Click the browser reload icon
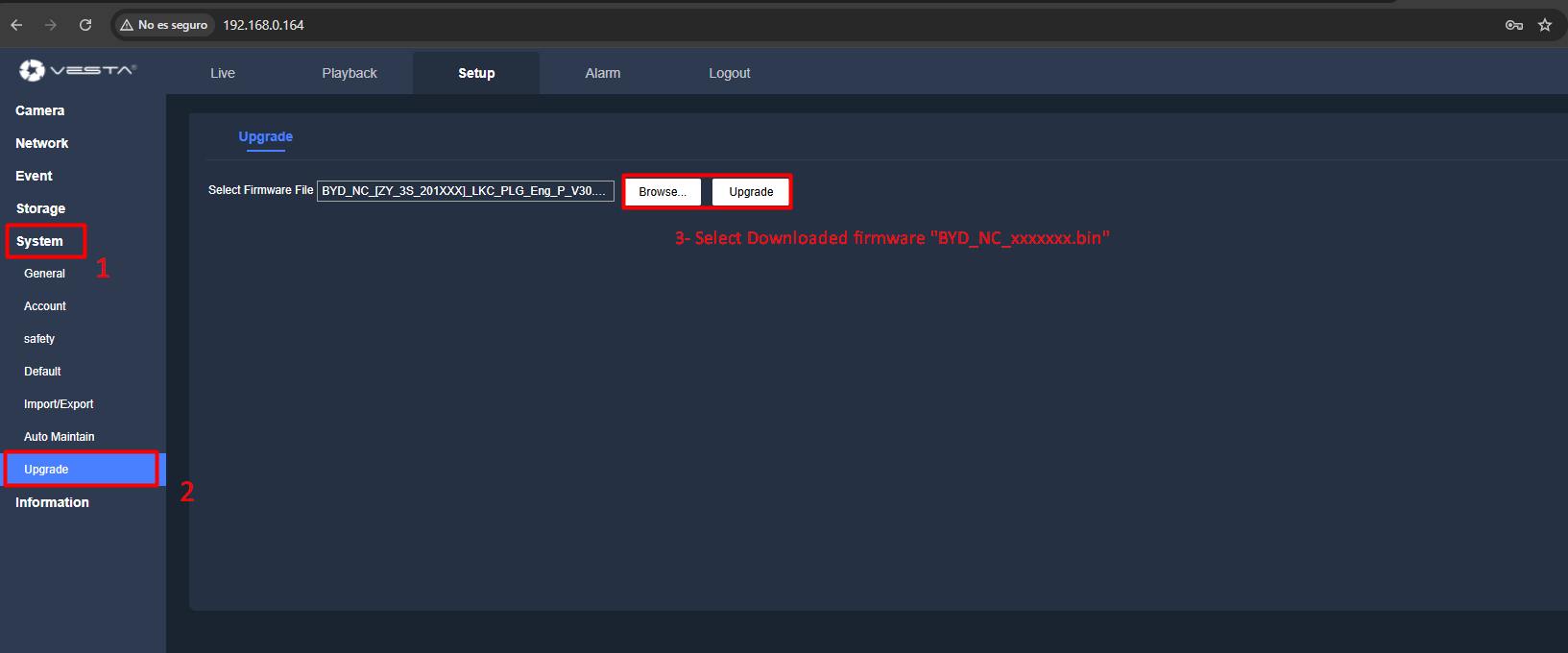Screen dimensions: 1568x653 click(x=85, y=25)
